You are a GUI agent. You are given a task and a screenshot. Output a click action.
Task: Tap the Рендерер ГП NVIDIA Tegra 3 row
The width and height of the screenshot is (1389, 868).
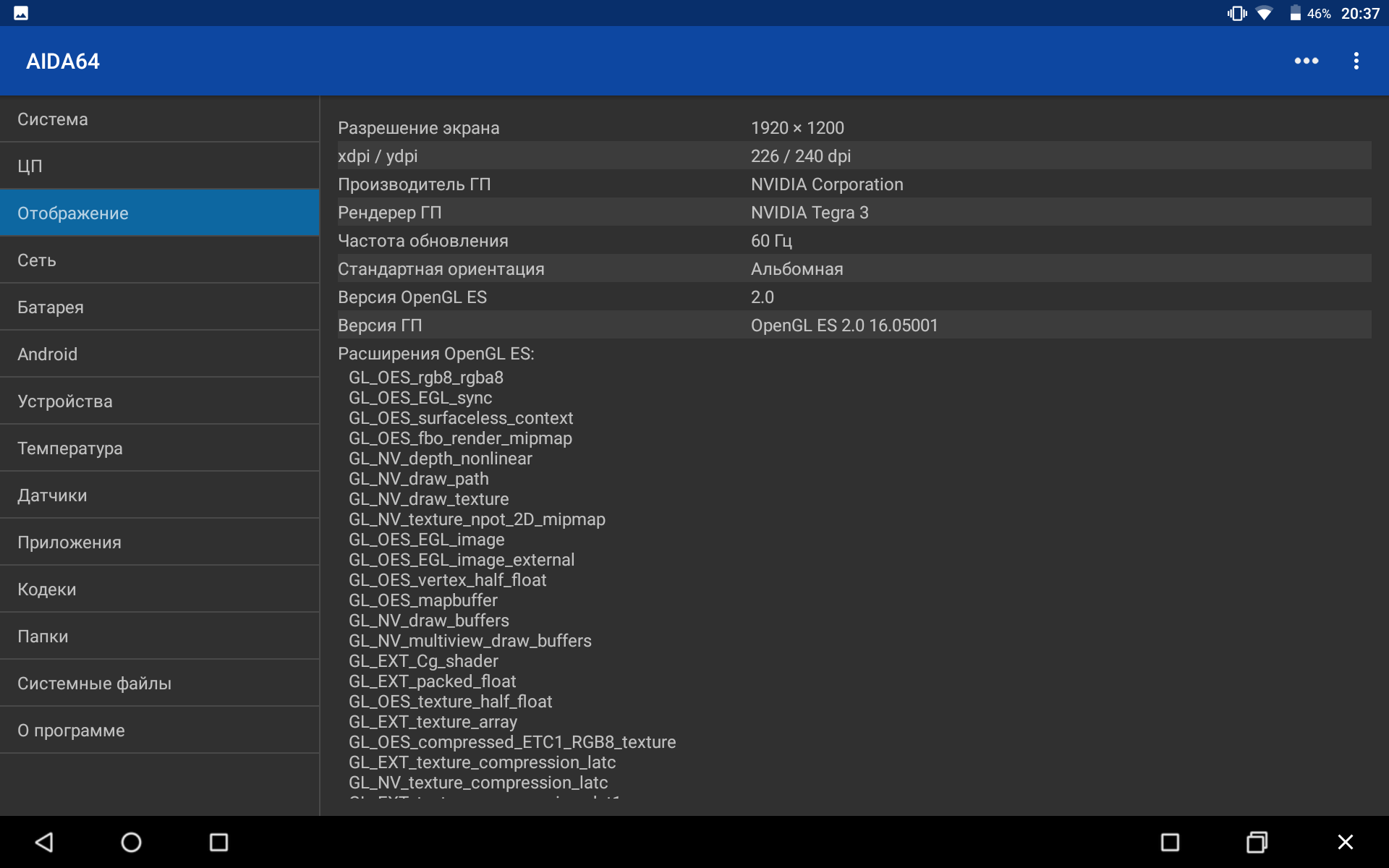tap(854, 213)
